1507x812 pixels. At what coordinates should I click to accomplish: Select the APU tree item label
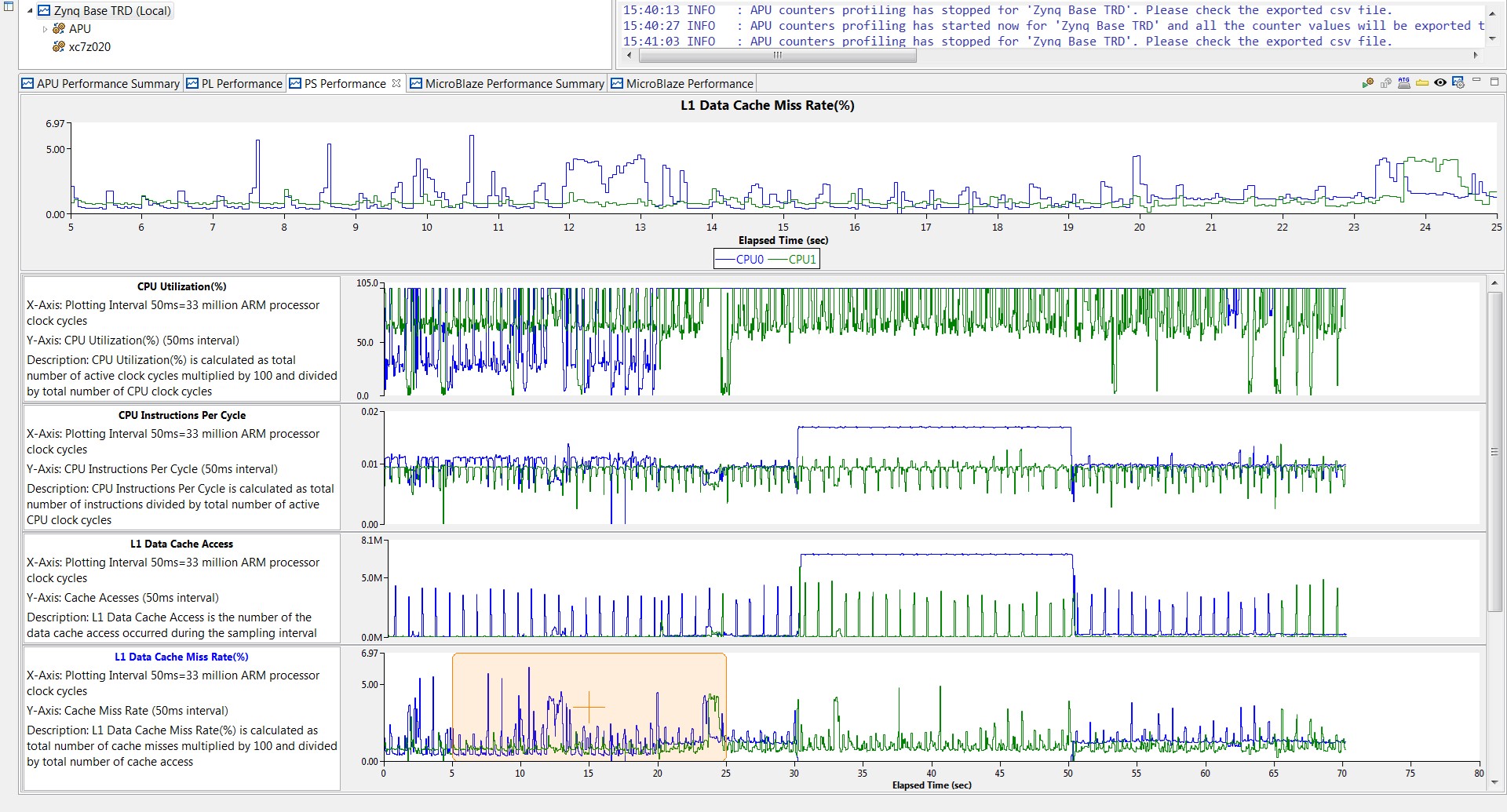tap(80, 28)
